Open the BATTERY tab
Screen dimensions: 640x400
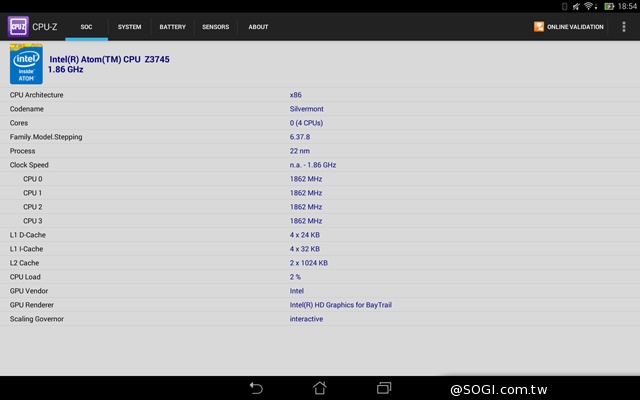click(173, 27)
